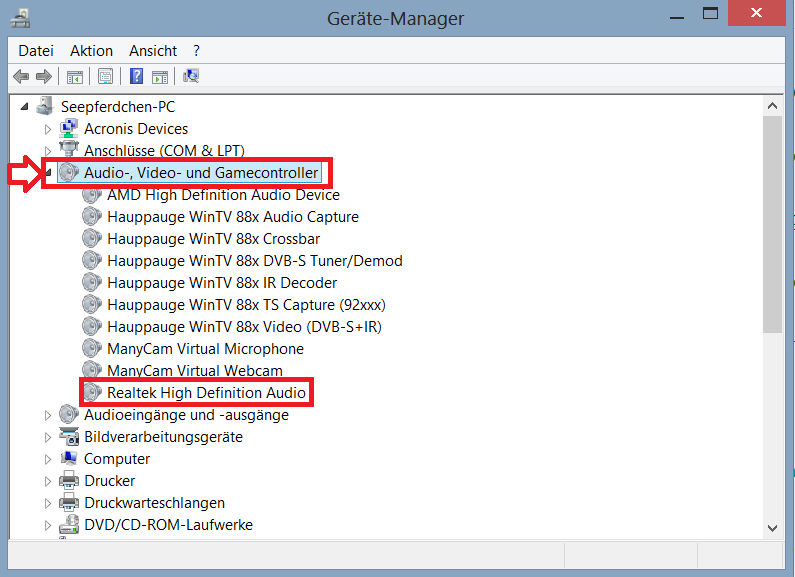This screenshot has height=577, width=795.
Task: Select Hauppauge WinTV 88x DVB-S Tuner/Demod
Action: (255, 261)
